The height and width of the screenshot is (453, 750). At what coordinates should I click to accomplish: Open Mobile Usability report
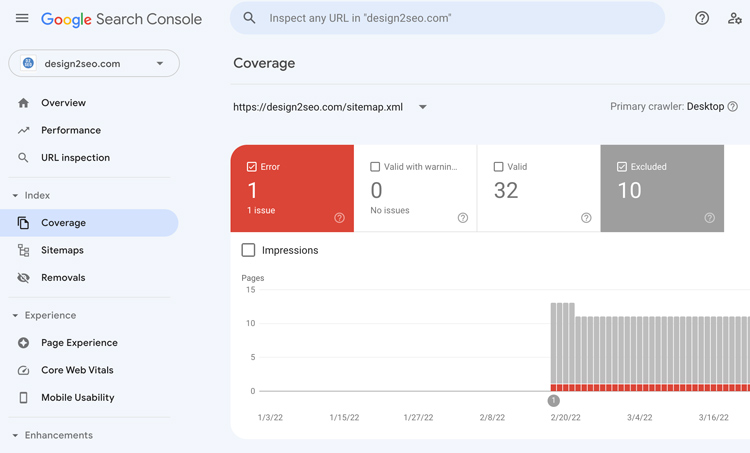point(77,398)
